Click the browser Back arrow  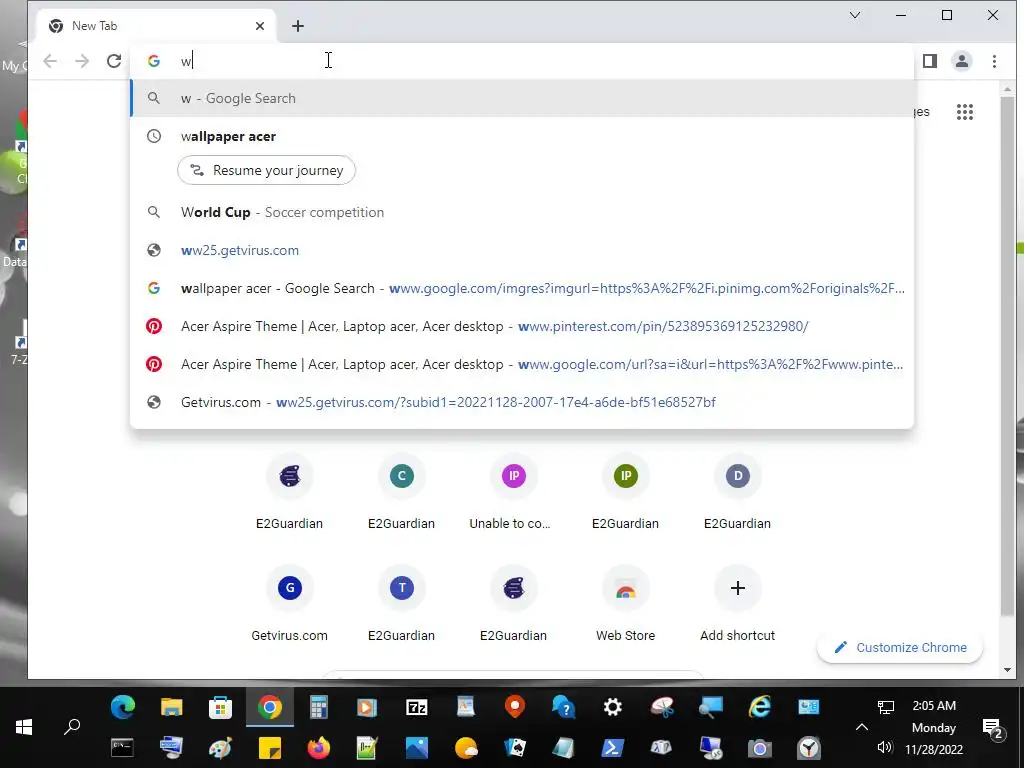click(x=50, y=61)
